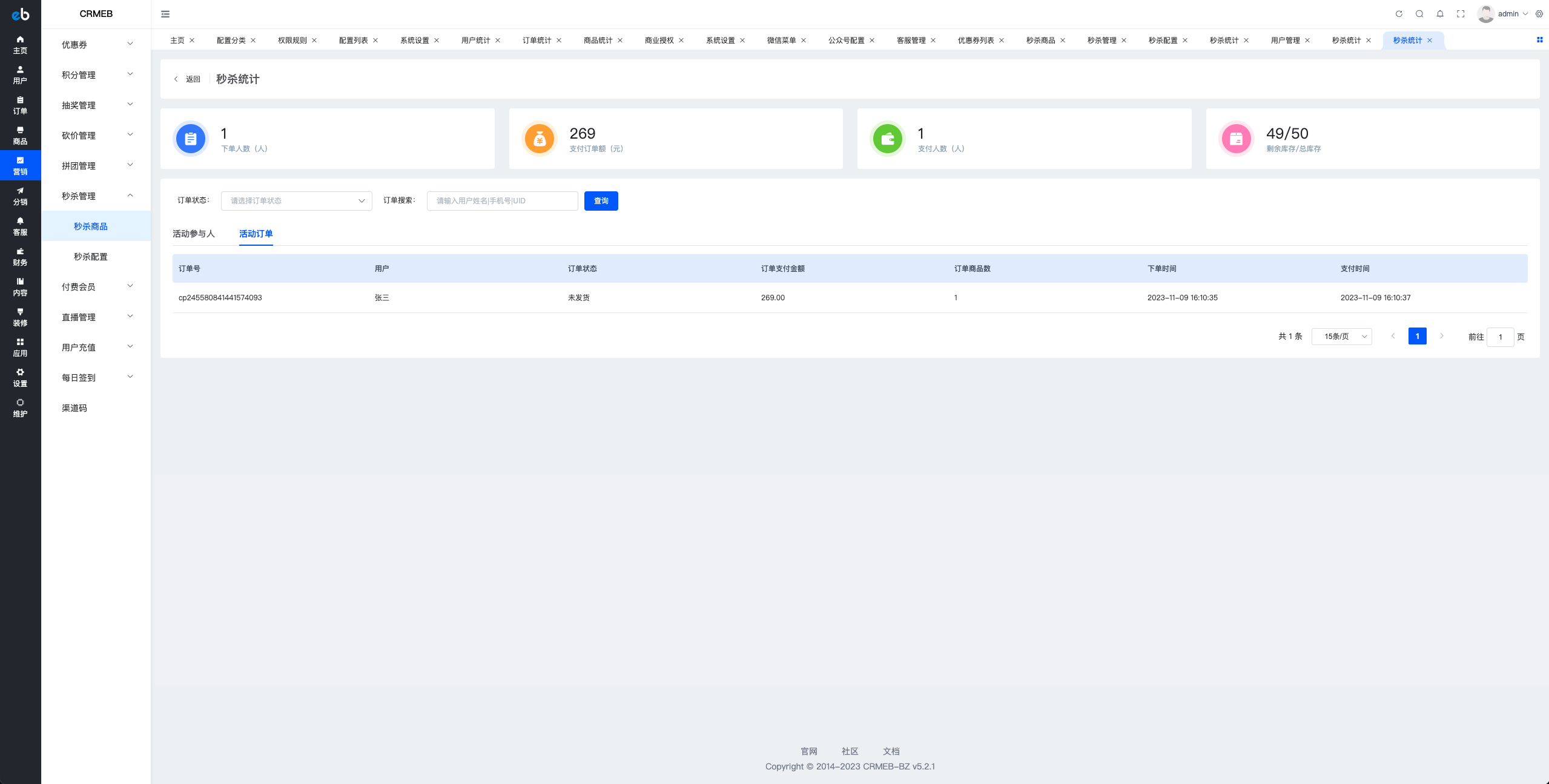Open the 15条/页 page size dropdown

tap(1341, 337)
